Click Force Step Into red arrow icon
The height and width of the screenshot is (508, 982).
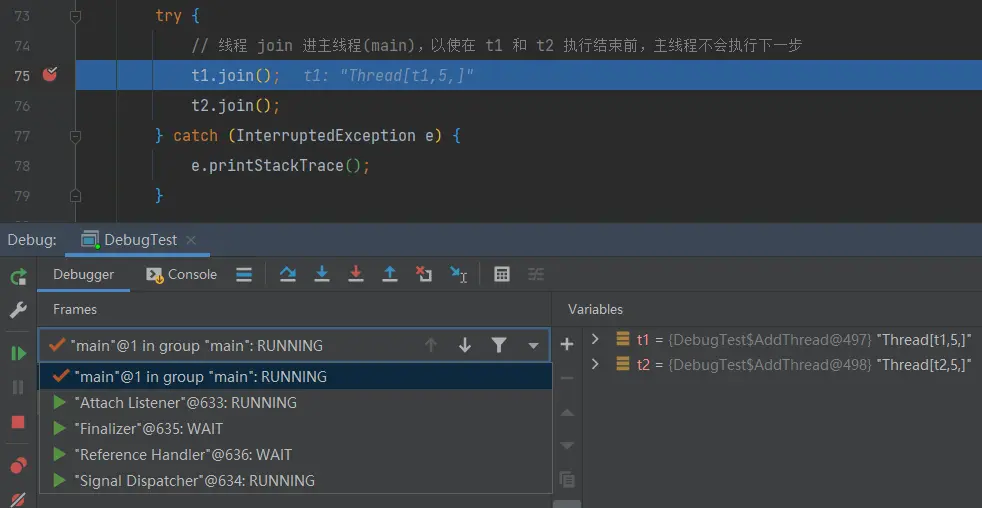356,274
